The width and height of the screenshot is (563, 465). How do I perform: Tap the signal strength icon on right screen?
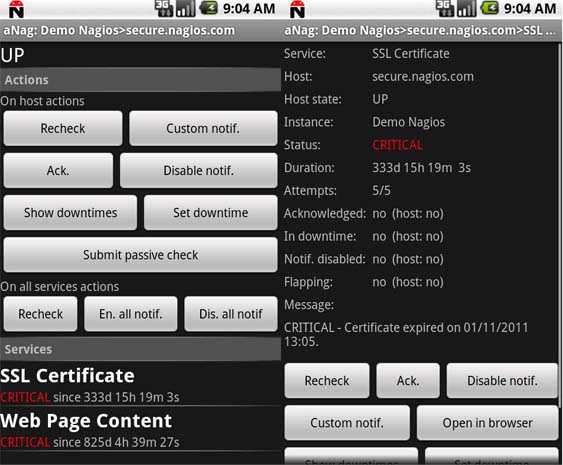click(x=467, y=9)
